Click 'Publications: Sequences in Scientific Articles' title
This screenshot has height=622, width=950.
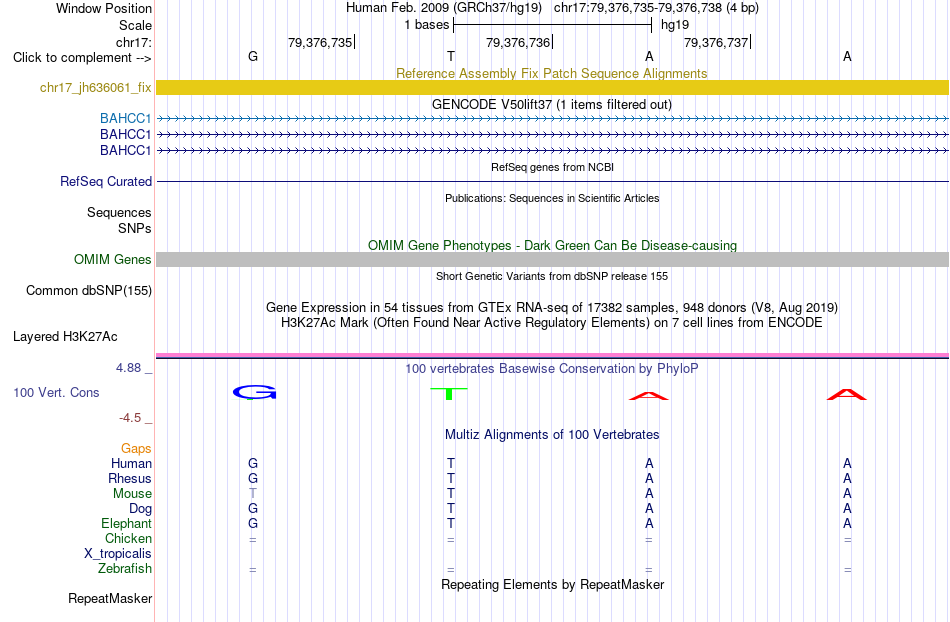coord(552,198)
